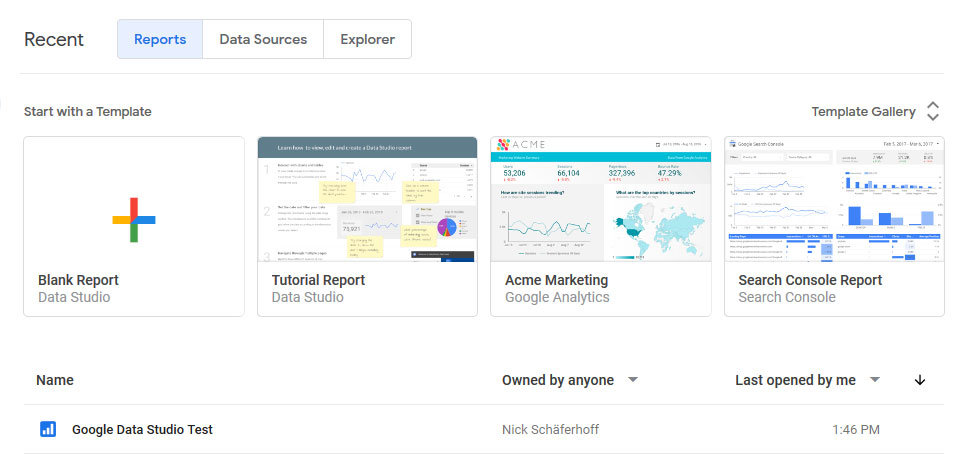Click owner name Nick Schäferhoff
The image size is (968, 473).
[x=551, y=430]
